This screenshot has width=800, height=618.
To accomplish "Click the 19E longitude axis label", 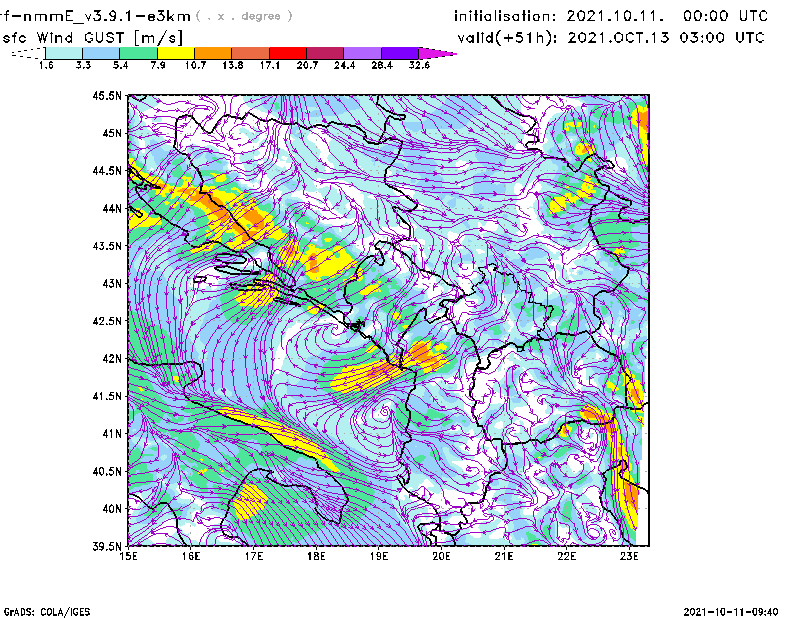I will [379, 557].
